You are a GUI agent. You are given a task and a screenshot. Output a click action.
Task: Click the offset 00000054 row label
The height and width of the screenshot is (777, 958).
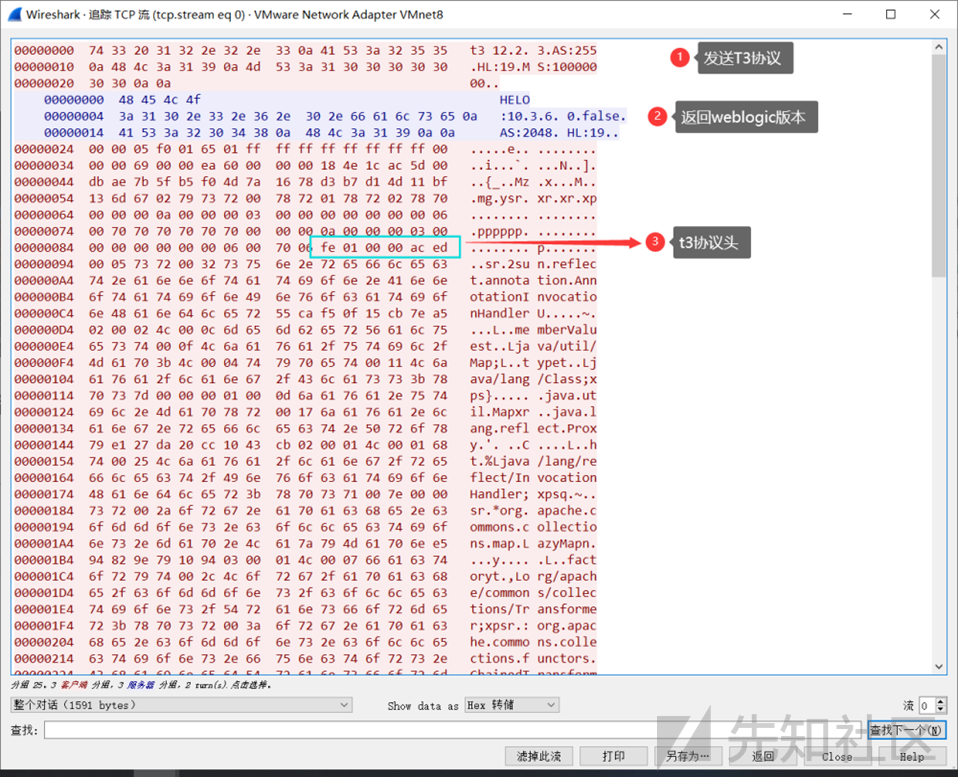[x=44, y=199]
